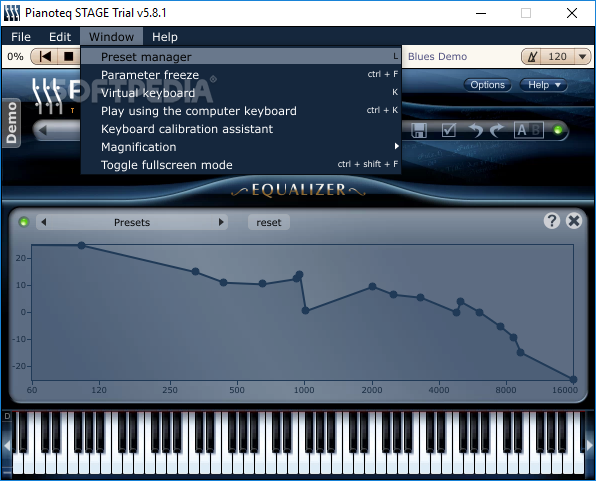Image resolution: width=596 pixels, height=481 pixels.
Task: Open the Help menu in menu bar
Action: coord(165,37)
